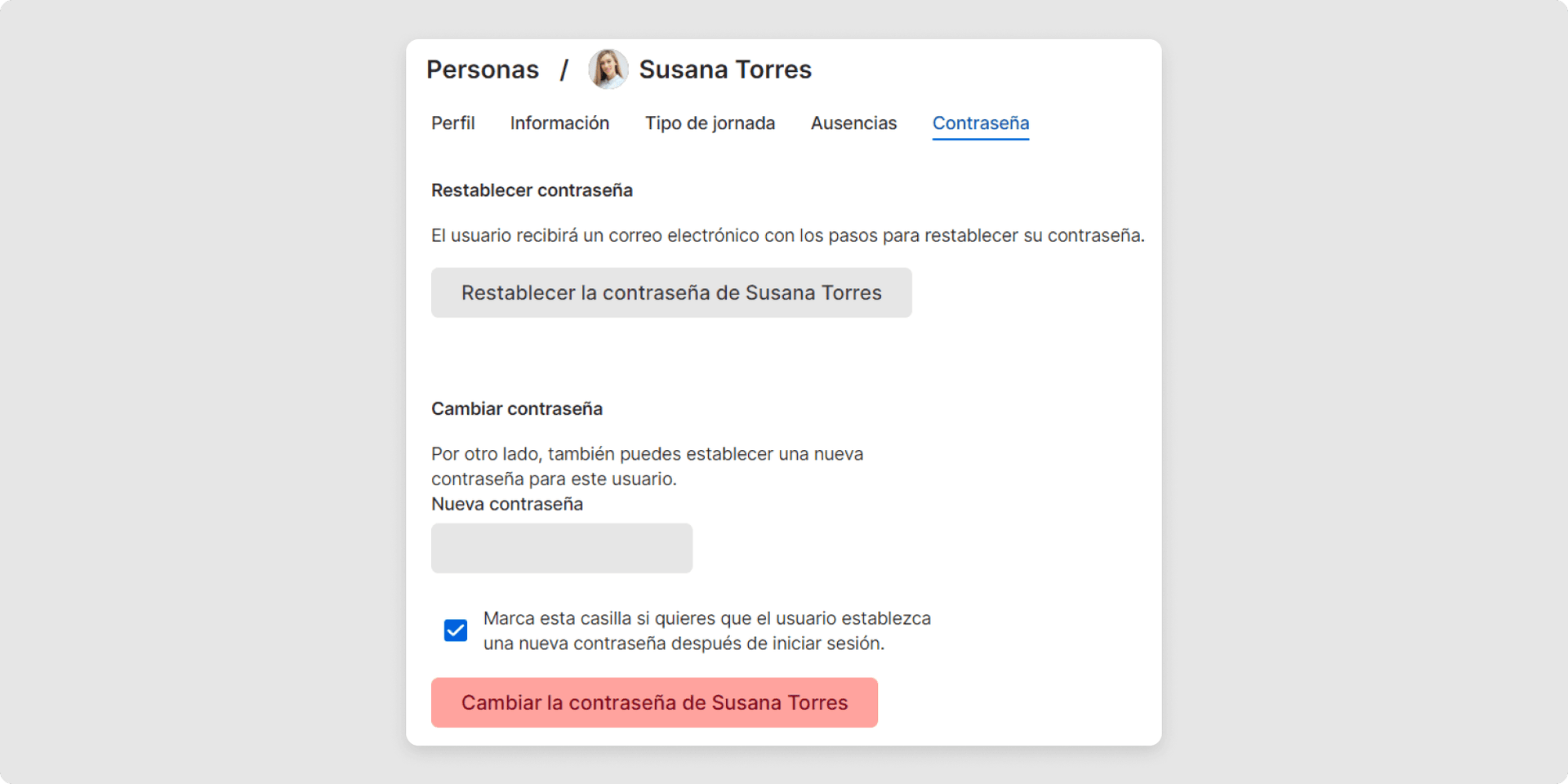View the Ausencias tab

[x=853, y=123]
